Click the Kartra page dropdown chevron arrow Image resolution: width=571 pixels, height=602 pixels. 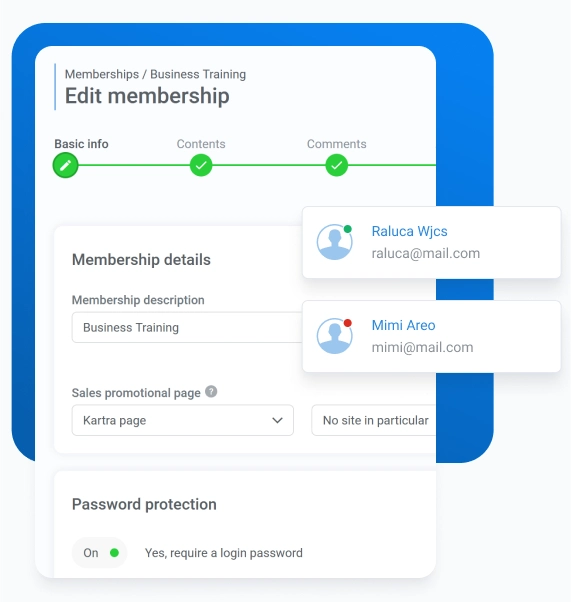click(x=277, y=420)
